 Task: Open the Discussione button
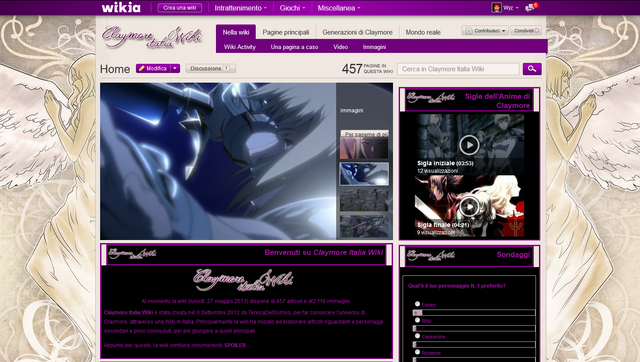(211, 69)
